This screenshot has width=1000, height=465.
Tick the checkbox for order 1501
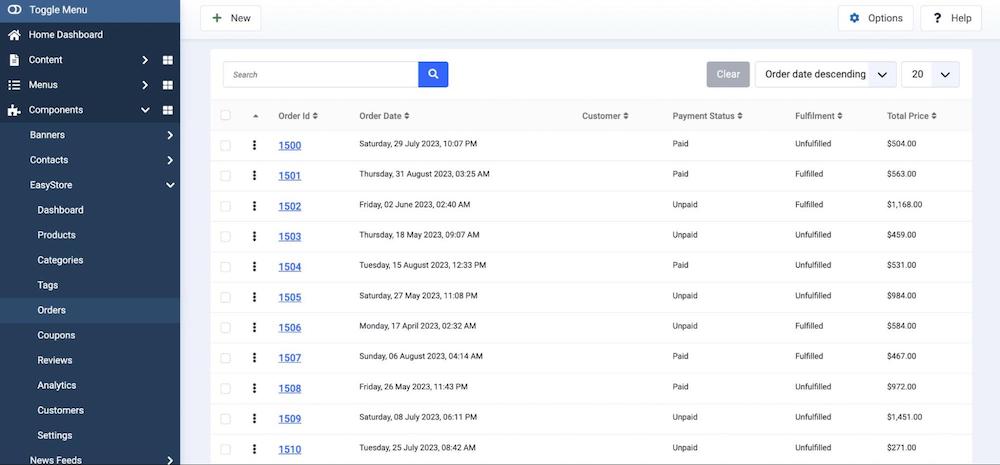click(x=225, y=176)
